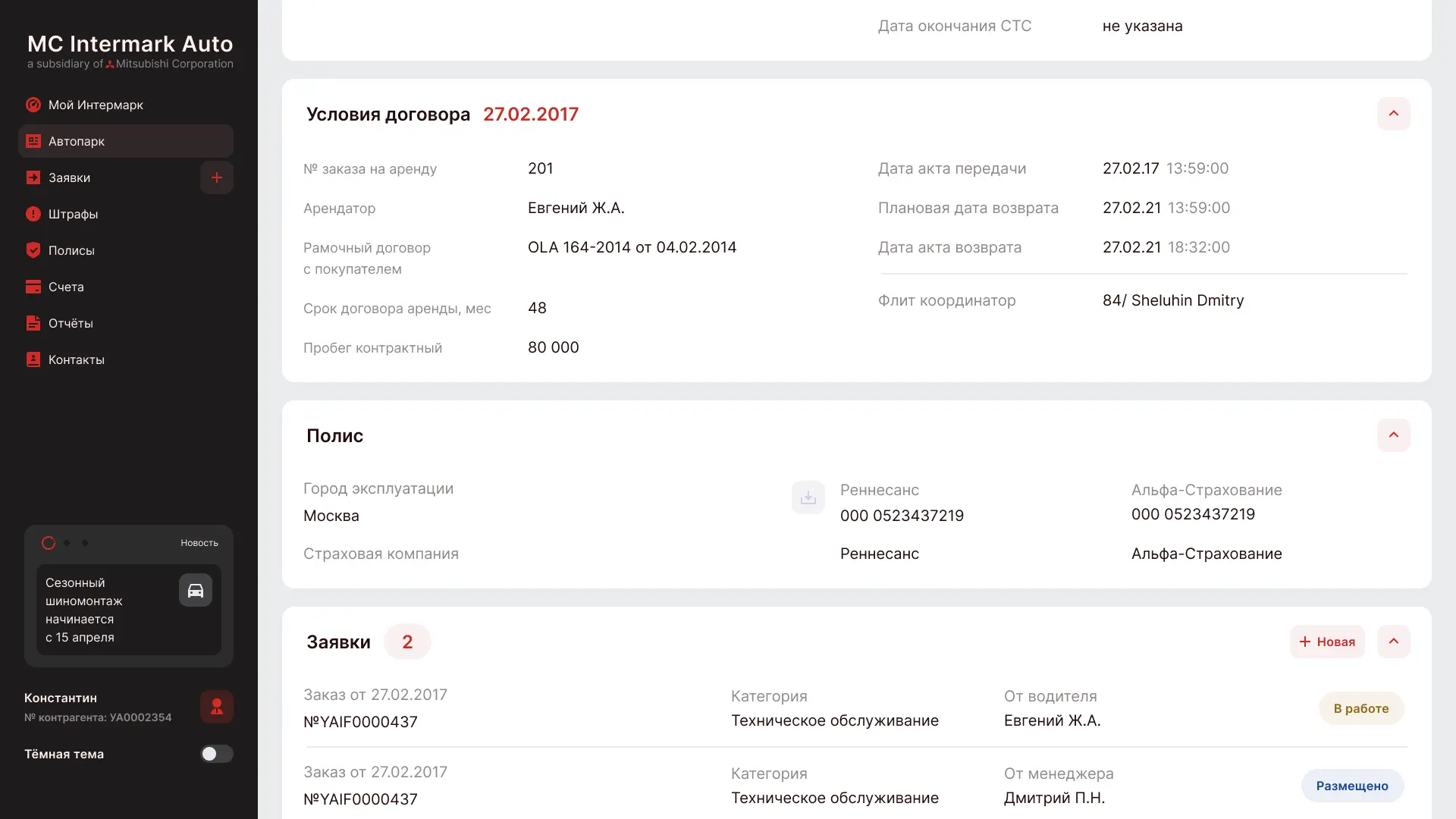Select the second news carousel dot
The height and width of the screenshot is (819, 1456).
pyautogui.click(x=67, y=543)
